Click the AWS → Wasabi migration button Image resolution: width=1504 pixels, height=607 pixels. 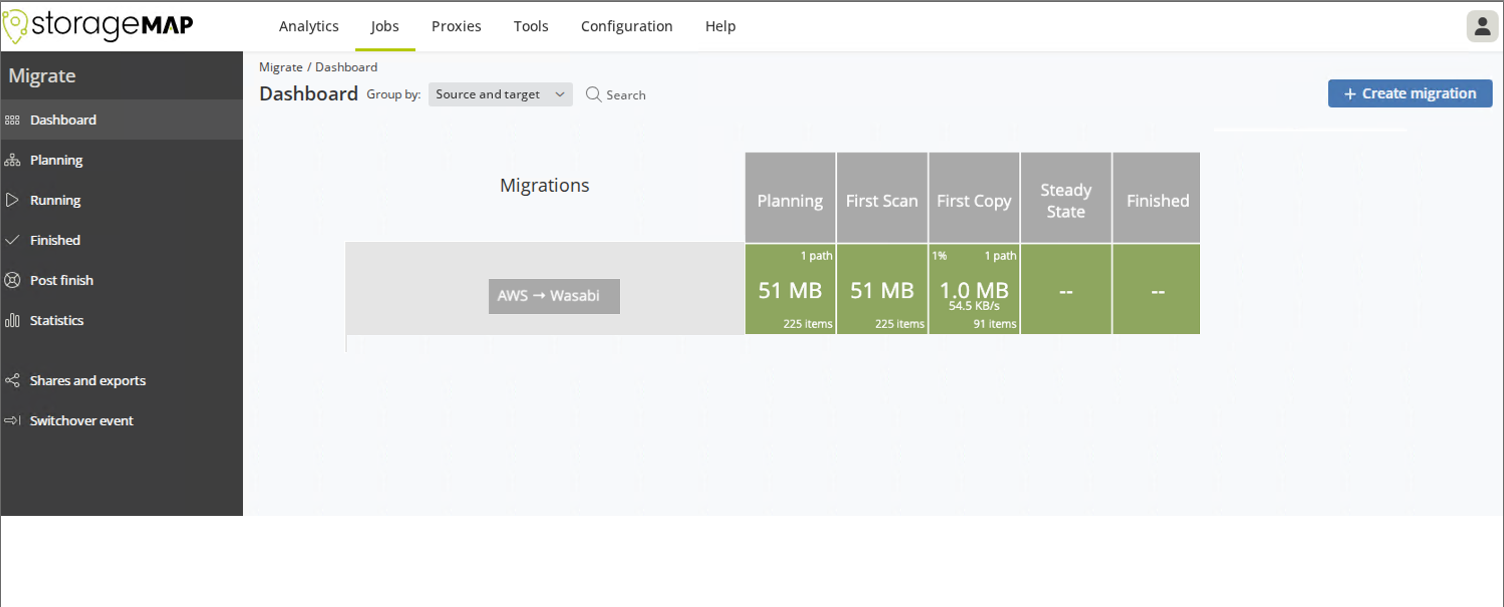[x=554, y=296]
